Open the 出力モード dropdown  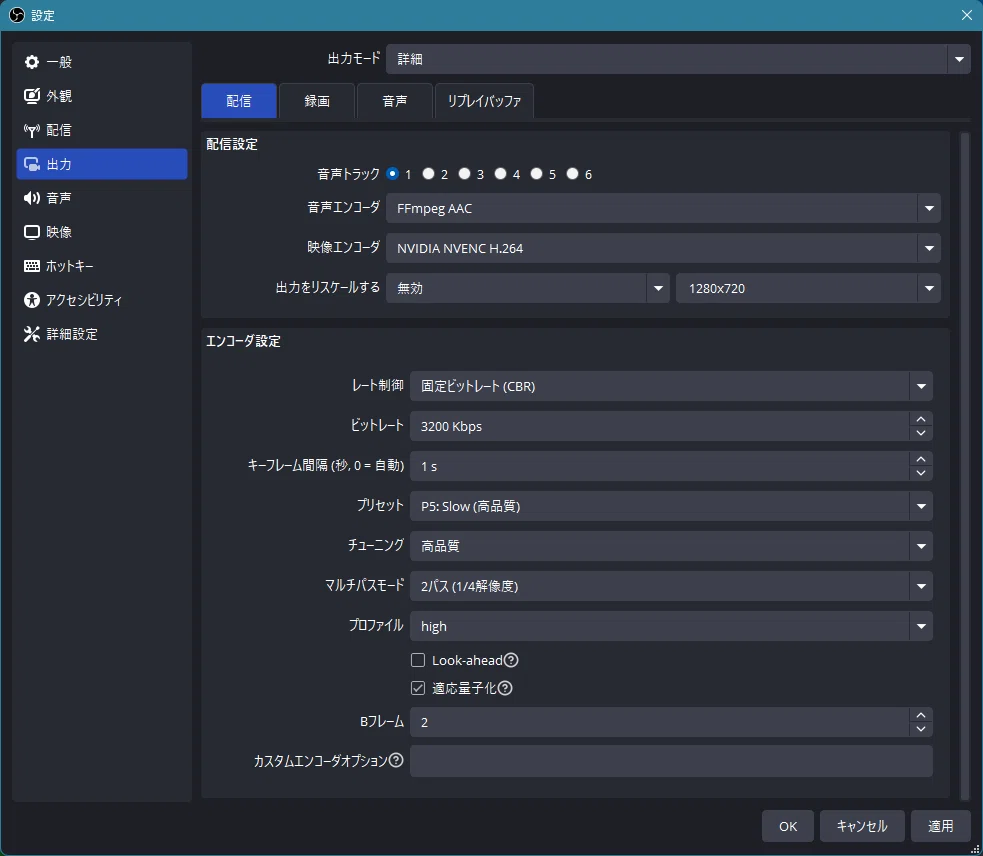click(678, 59)
